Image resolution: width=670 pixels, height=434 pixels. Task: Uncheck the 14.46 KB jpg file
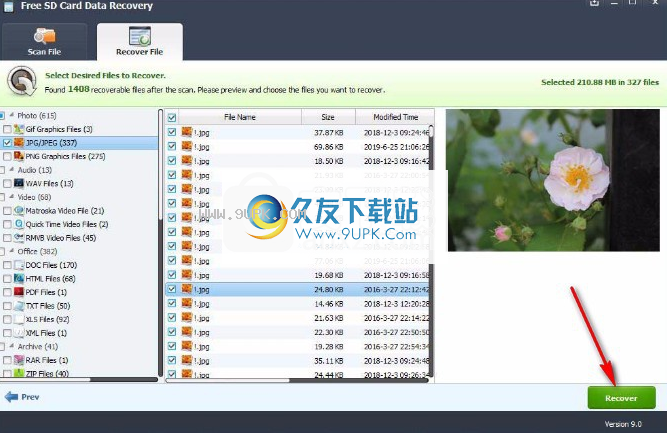point(172,303)
